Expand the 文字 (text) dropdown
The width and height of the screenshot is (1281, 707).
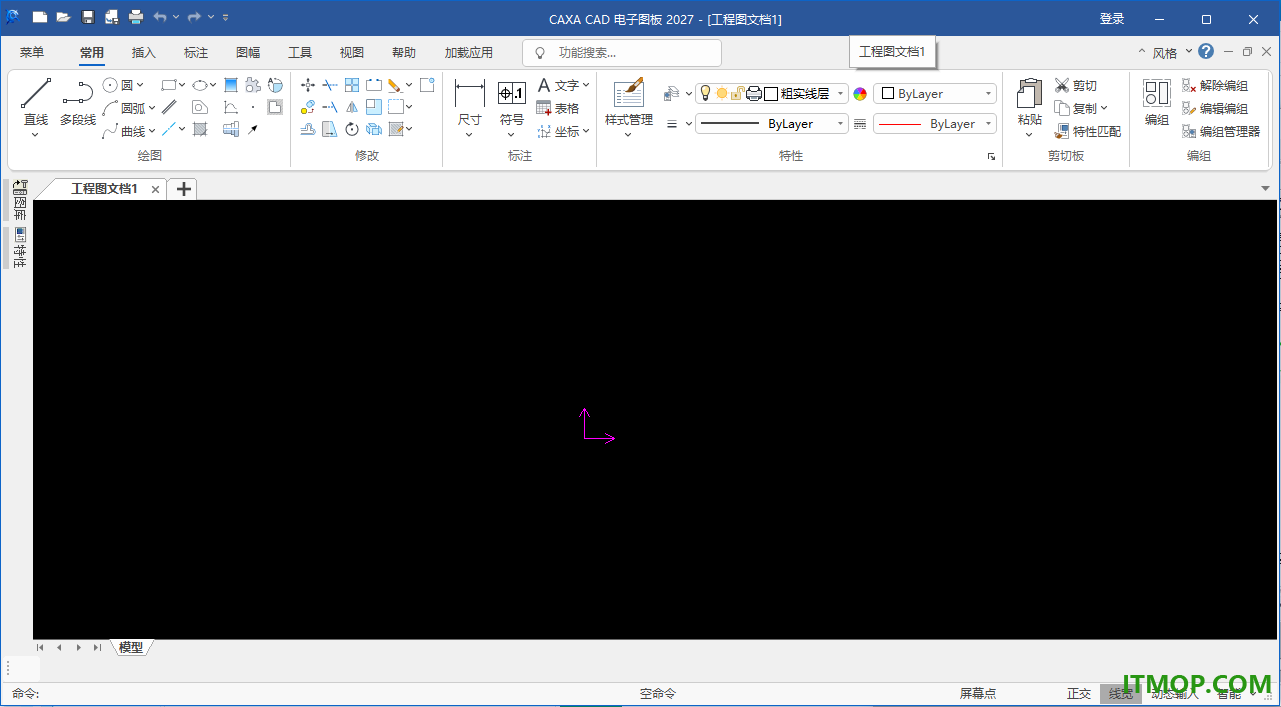[585, 85]
